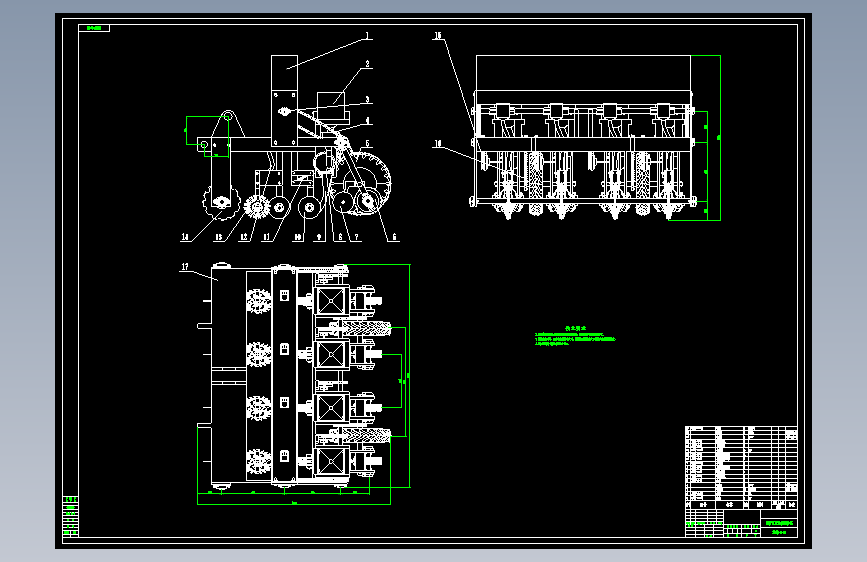
Task: Select the tall seed hopper in side view
Action: click(x=284, y=101)
